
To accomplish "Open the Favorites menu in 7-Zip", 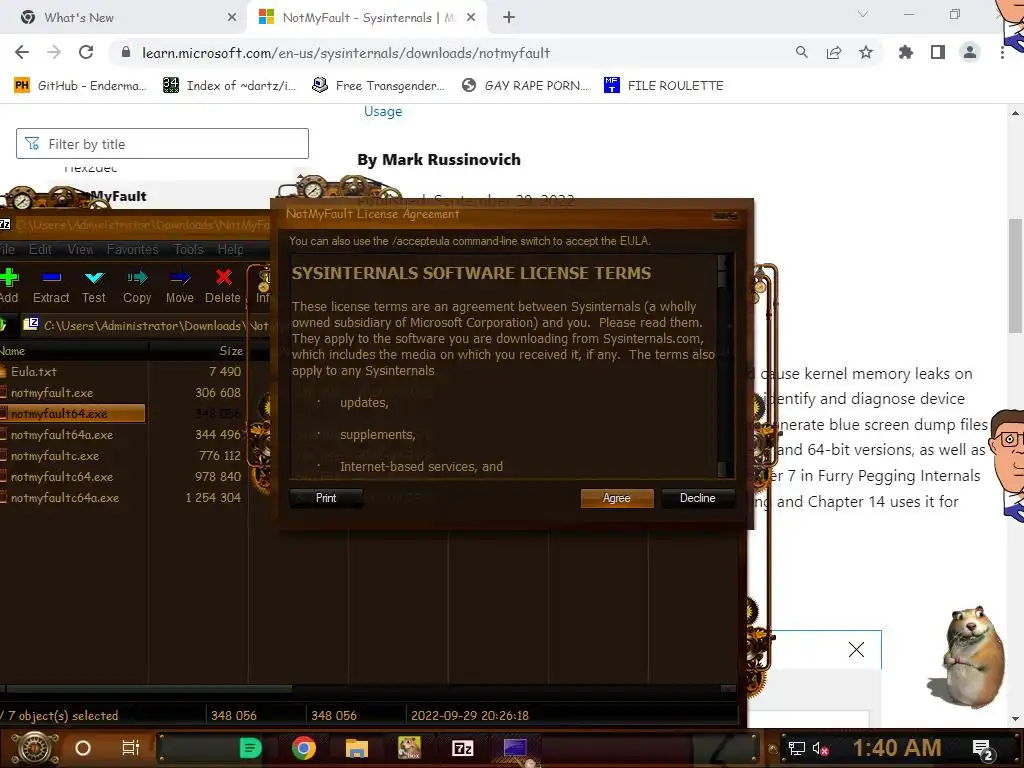I will pyautogui.click(x=133, y=249).
